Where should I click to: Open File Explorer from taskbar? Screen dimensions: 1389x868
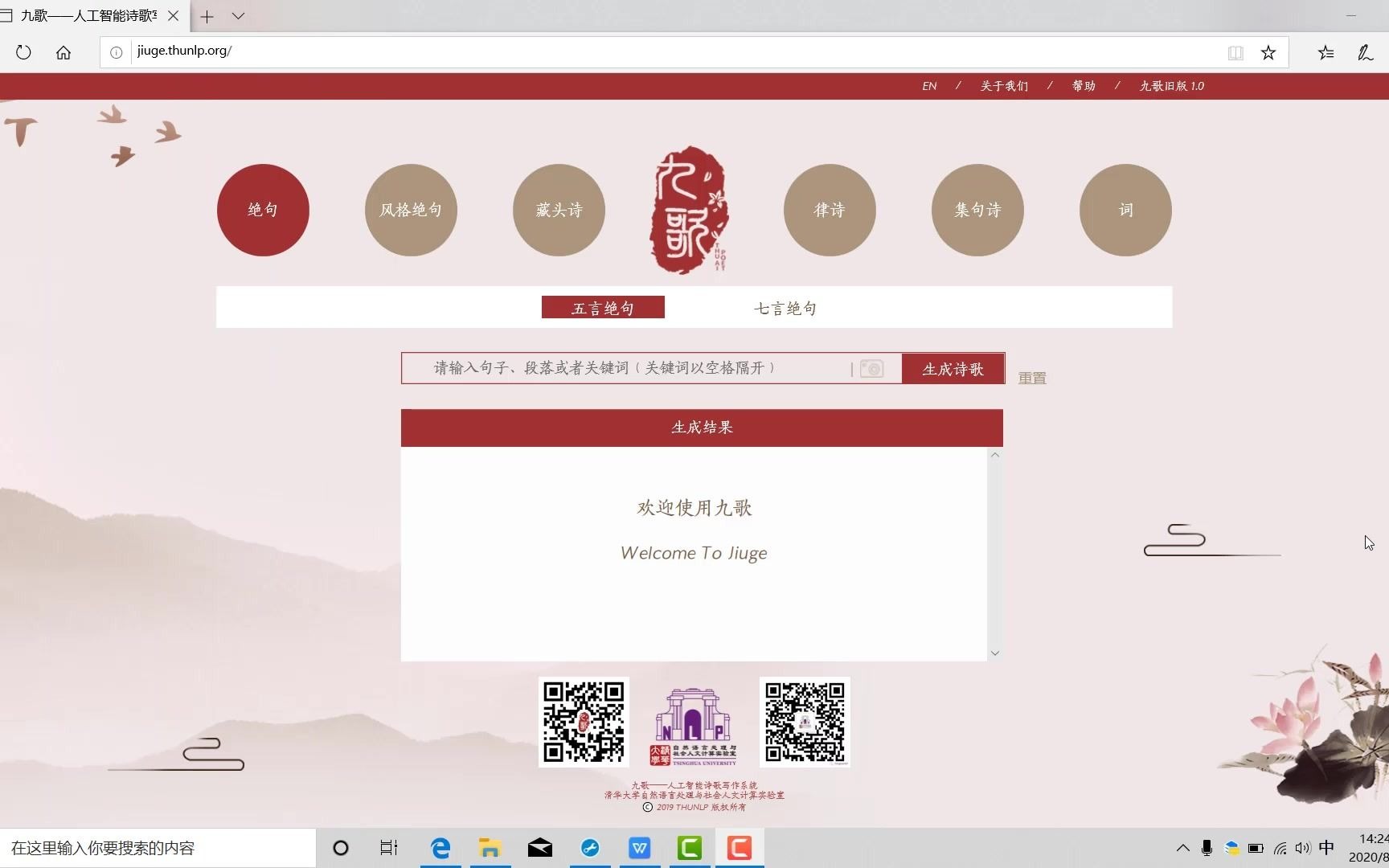tap(490, 848)
